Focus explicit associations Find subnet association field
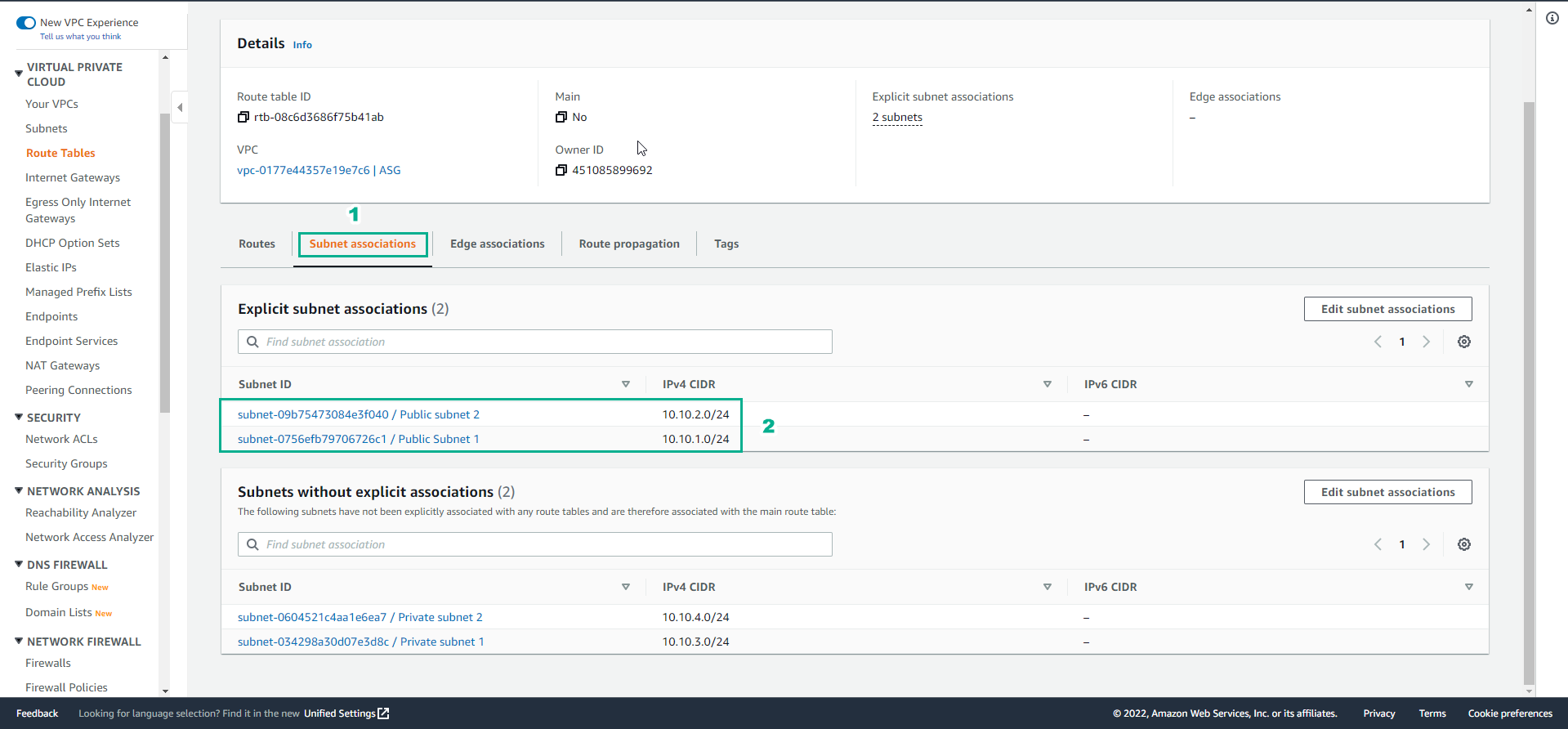The width and height of the screenshot is (1568, 729). tap(535, 342)
